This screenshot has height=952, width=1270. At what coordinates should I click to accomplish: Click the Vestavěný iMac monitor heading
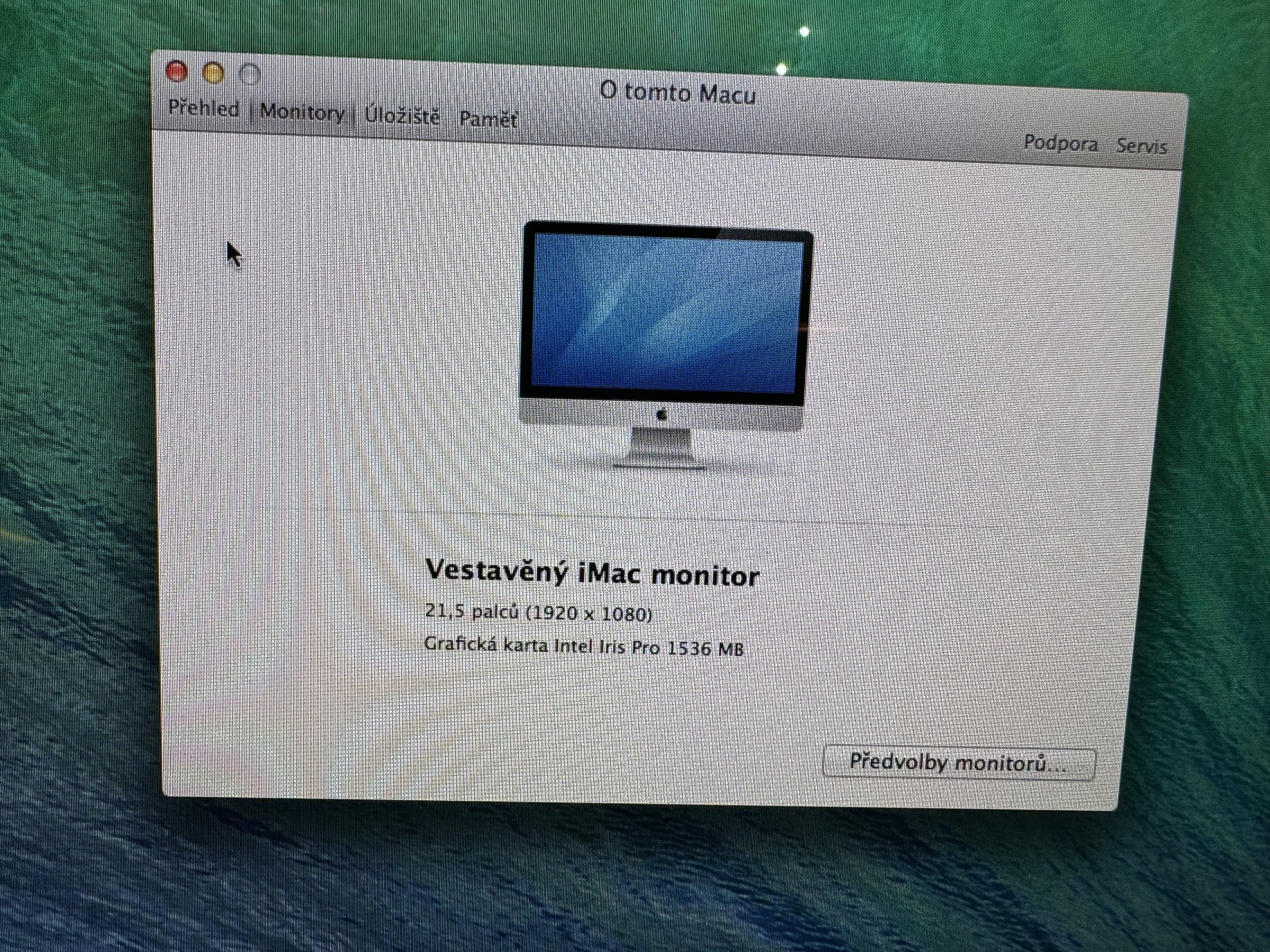pyautogui.click(x=592, y=573)
